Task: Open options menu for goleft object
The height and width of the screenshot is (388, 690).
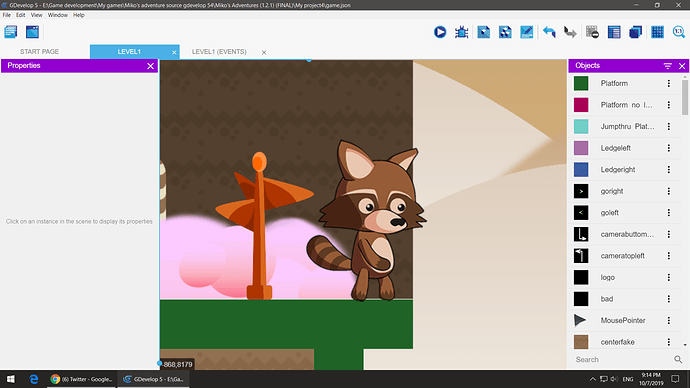Action: coord(669,212)
